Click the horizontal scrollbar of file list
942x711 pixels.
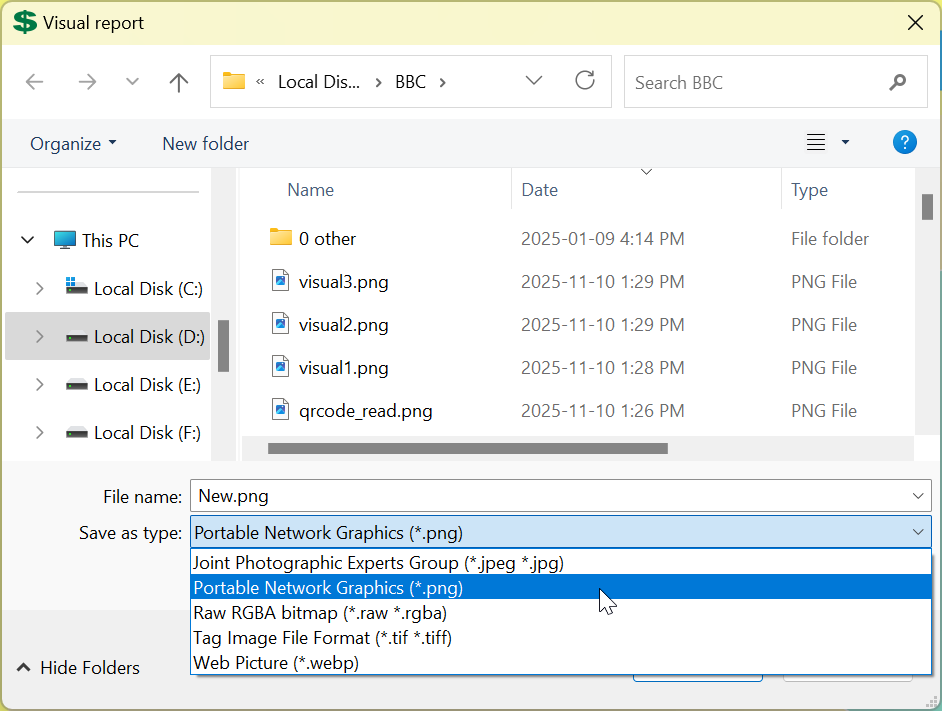(x=467, y=449)
